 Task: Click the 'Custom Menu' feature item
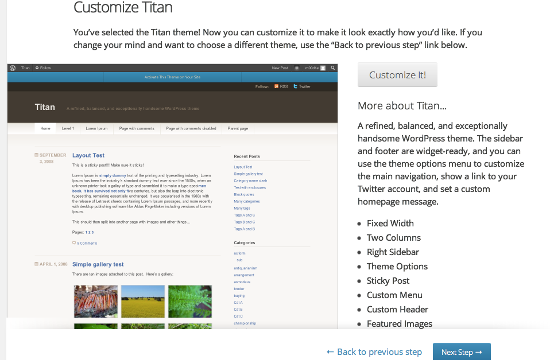click(x=394, y=295)
